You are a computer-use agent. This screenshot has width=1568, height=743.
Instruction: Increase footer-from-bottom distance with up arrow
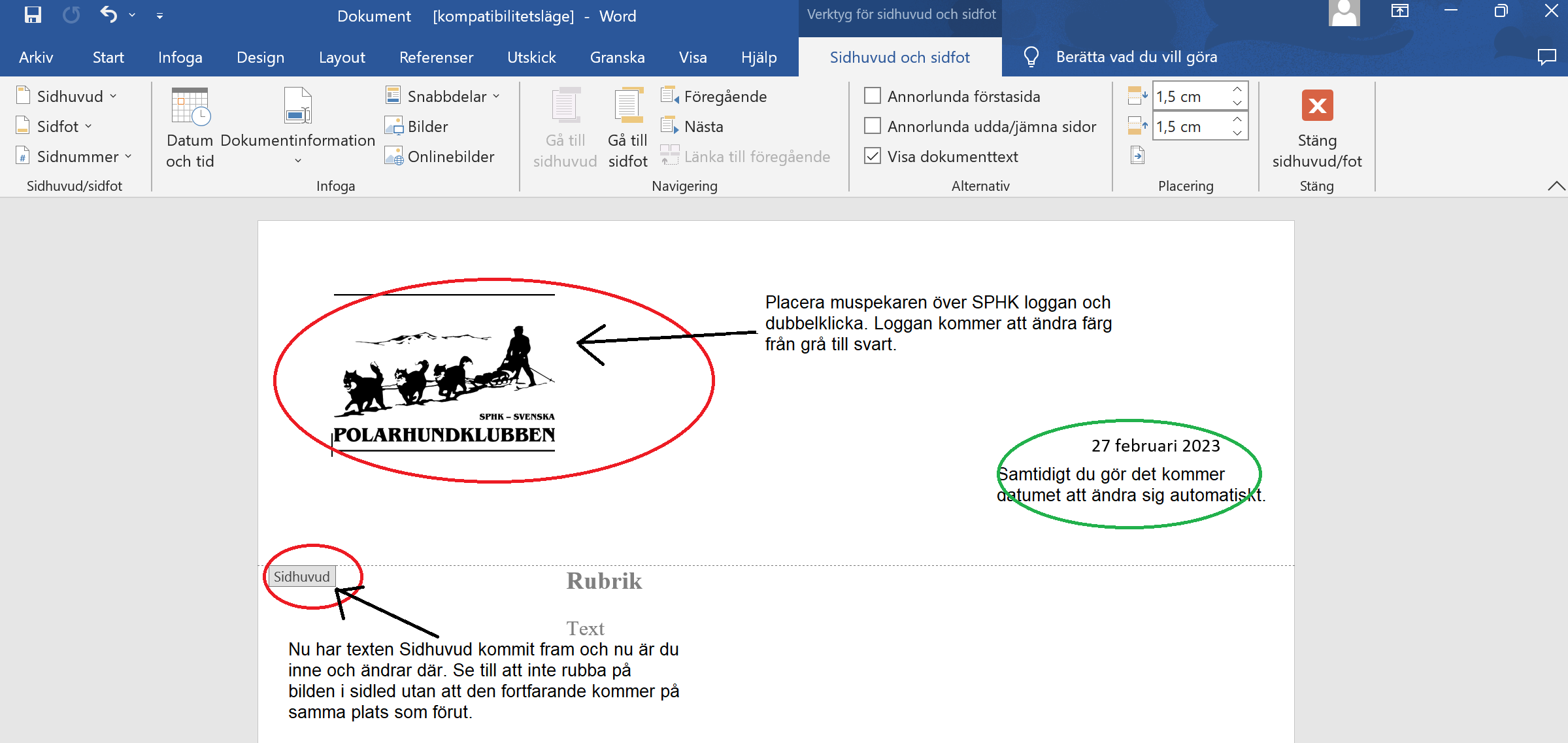click(x=1237, y=119)
